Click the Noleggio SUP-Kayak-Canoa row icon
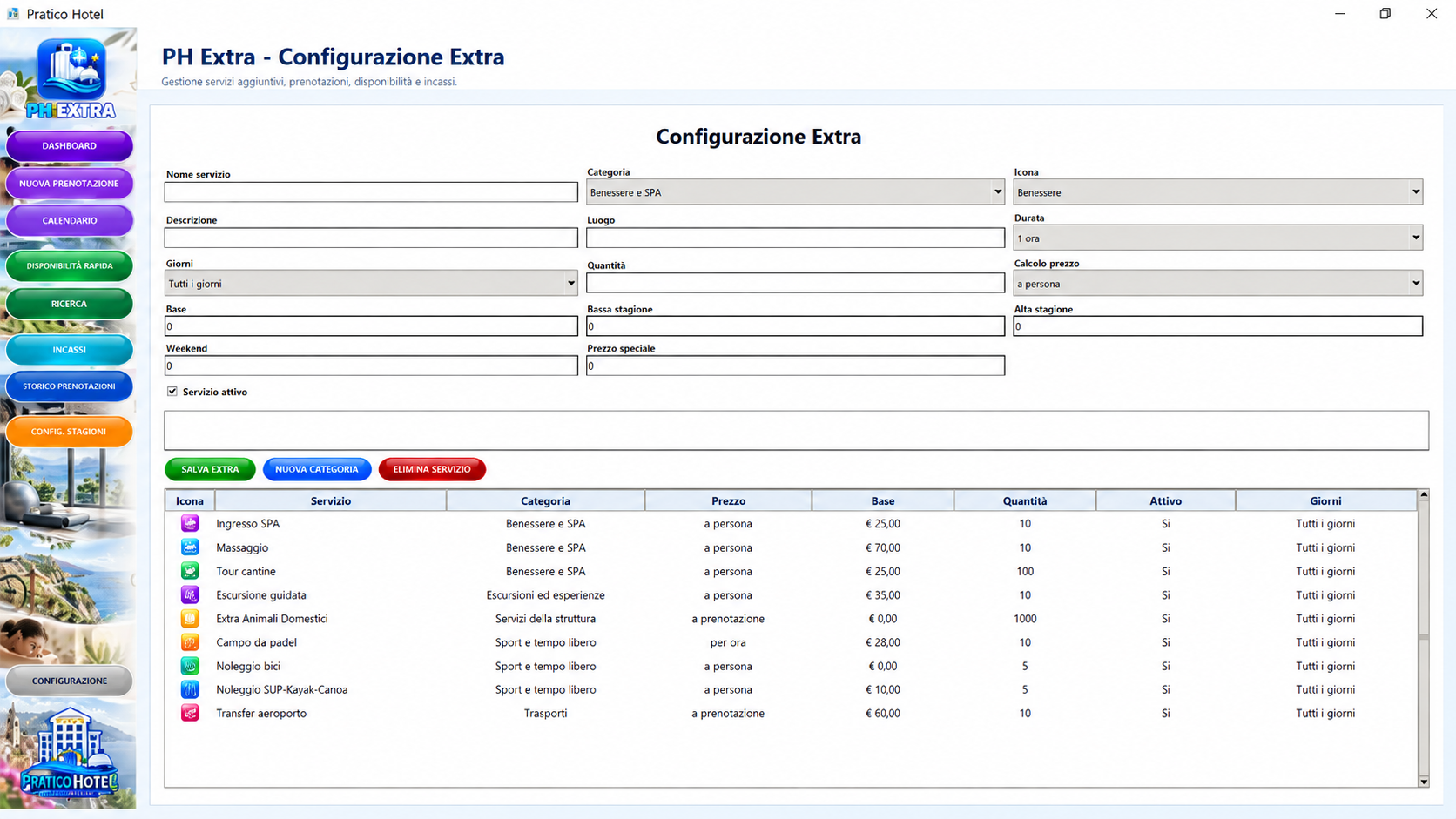The width and height of the screenshot is (1456, 819). (190, 689)
